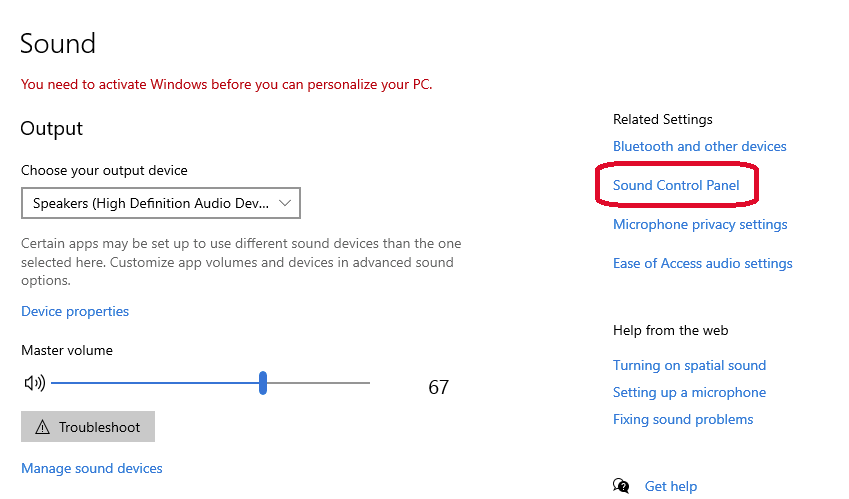
Task: Open the Fixing sound problems help link
Action: point(683,419)
